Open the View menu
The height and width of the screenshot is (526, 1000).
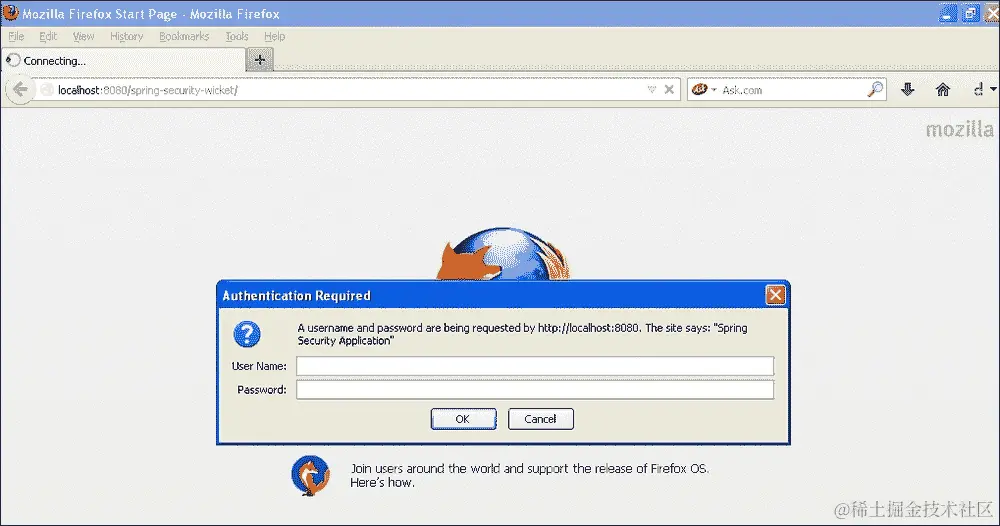coord(84,36)
